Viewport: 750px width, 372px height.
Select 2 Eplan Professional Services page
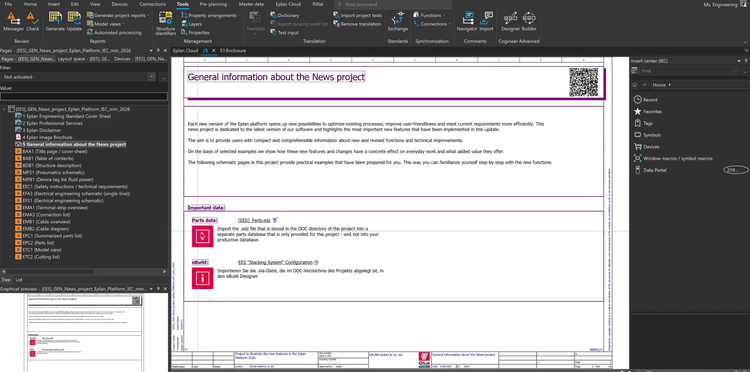[x=52, y=123]
